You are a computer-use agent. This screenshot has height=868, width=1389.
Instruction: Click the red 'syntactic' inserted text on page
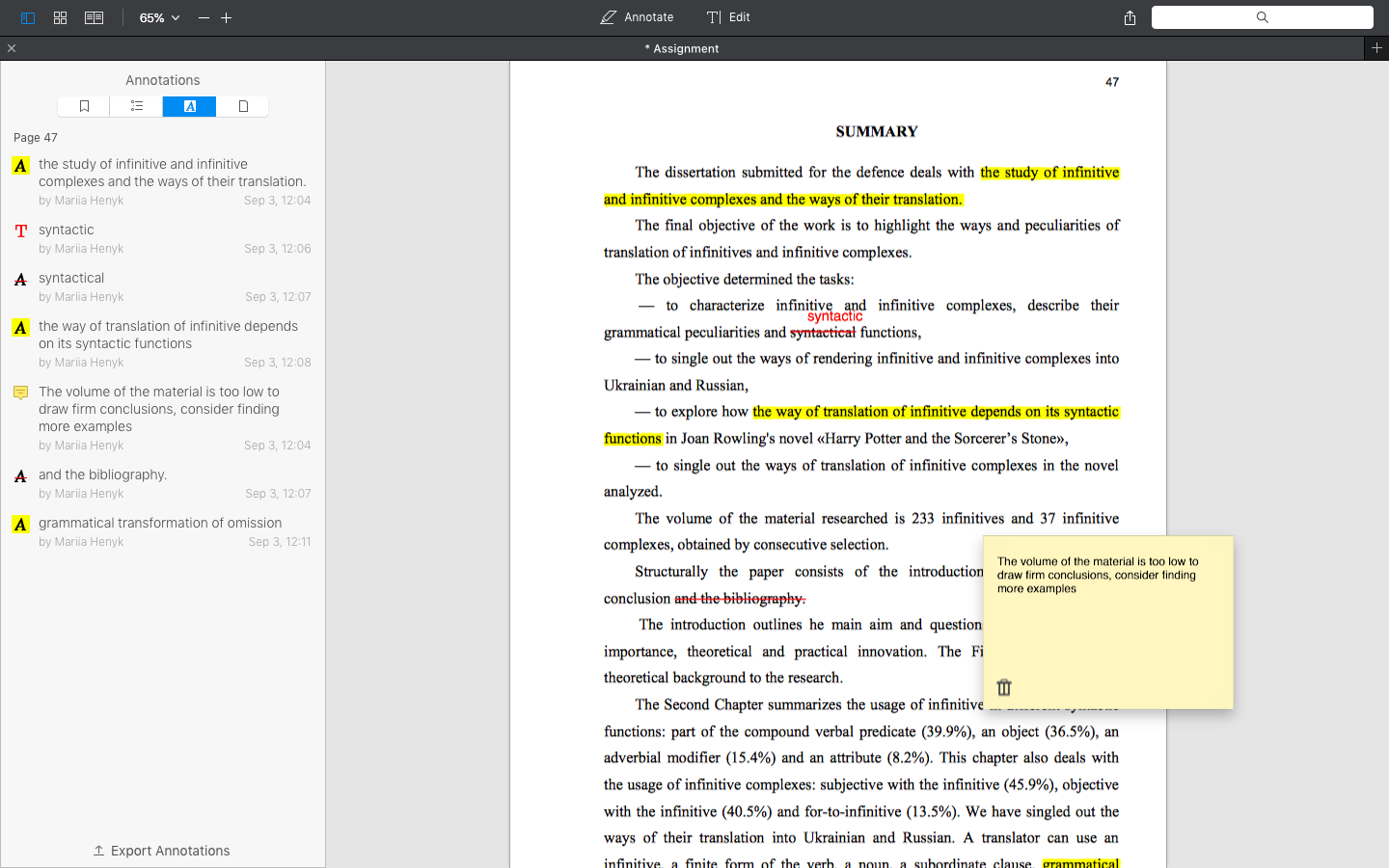point(835,316)
